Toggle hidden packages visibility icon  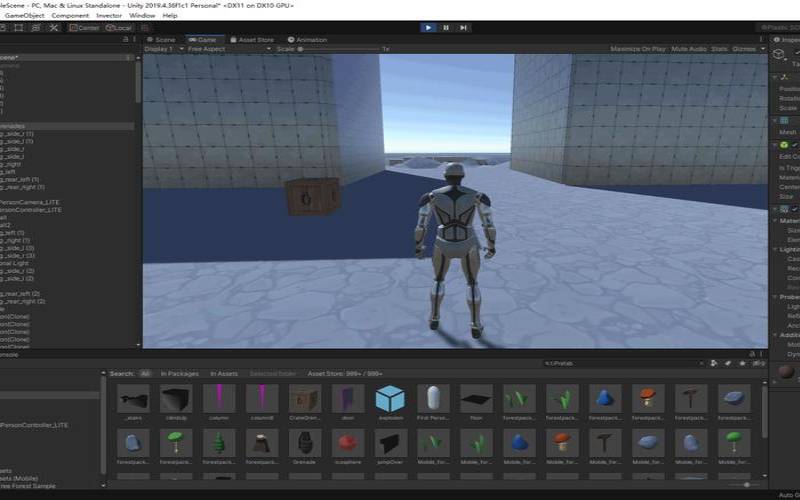759,363
